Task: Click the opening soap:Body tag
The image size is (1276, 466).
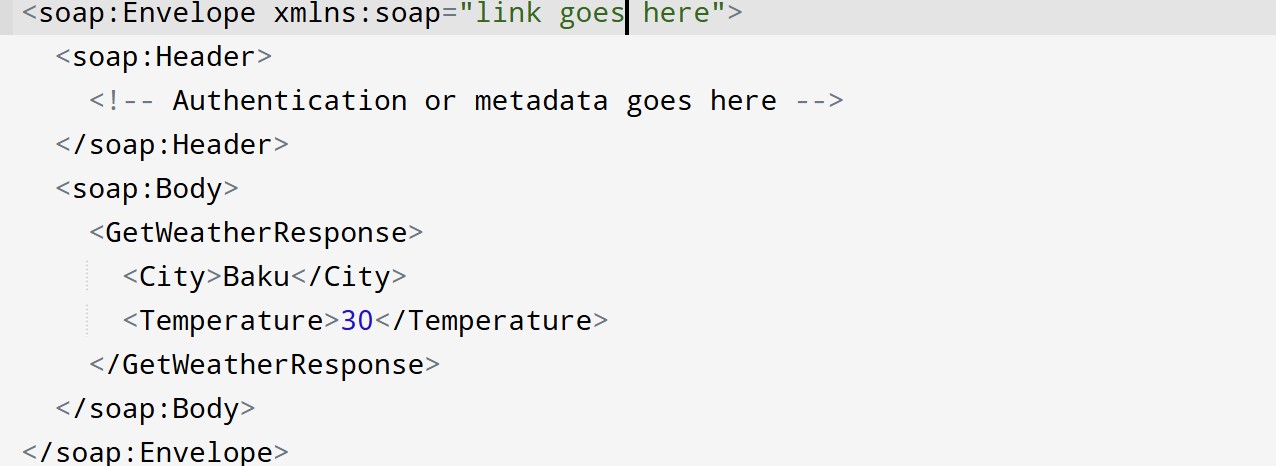Action: click(147, 189)
